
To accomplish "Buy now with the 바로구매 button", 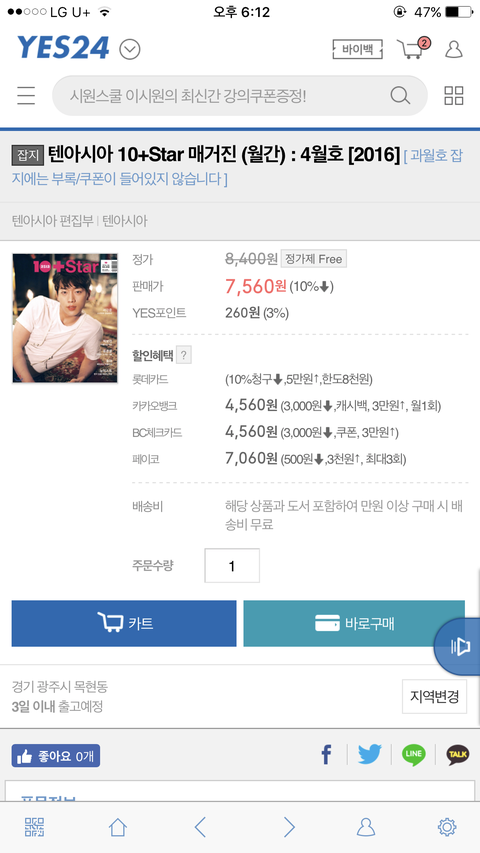I will [x=354, y=623].
